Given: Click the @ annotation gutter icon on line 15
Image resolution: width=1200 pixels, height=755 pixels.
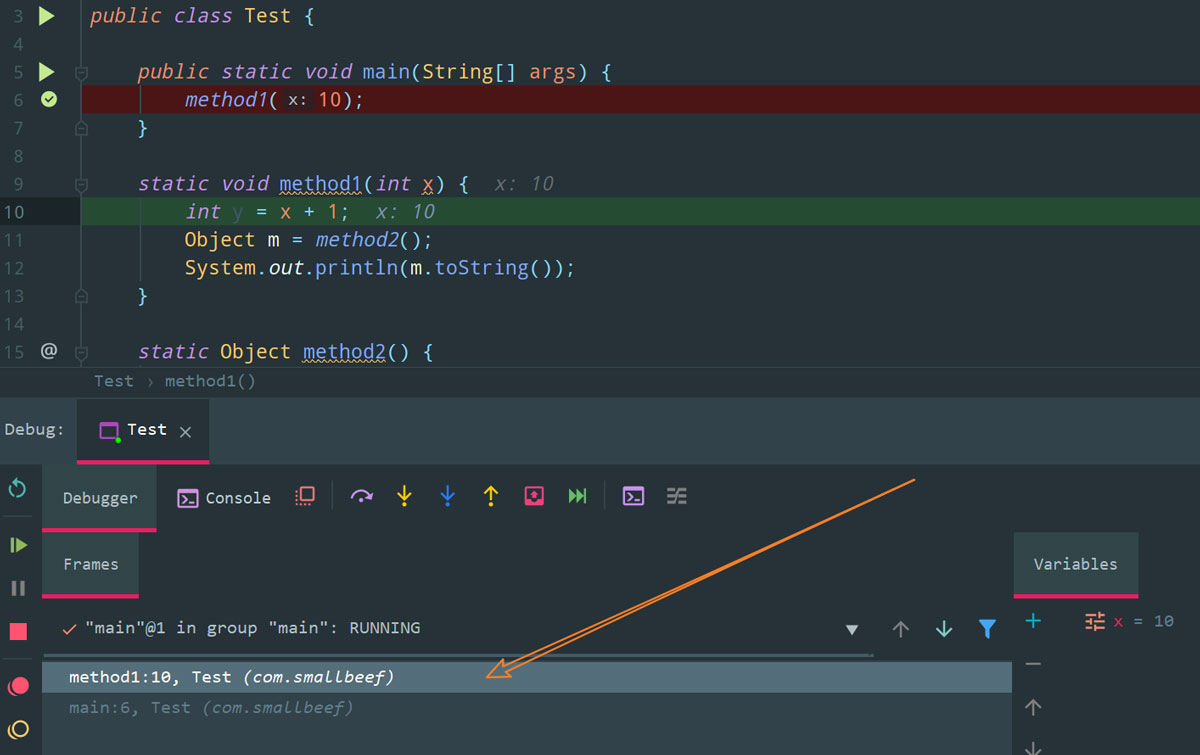Looking at the screenshot, I should [48, 351].
